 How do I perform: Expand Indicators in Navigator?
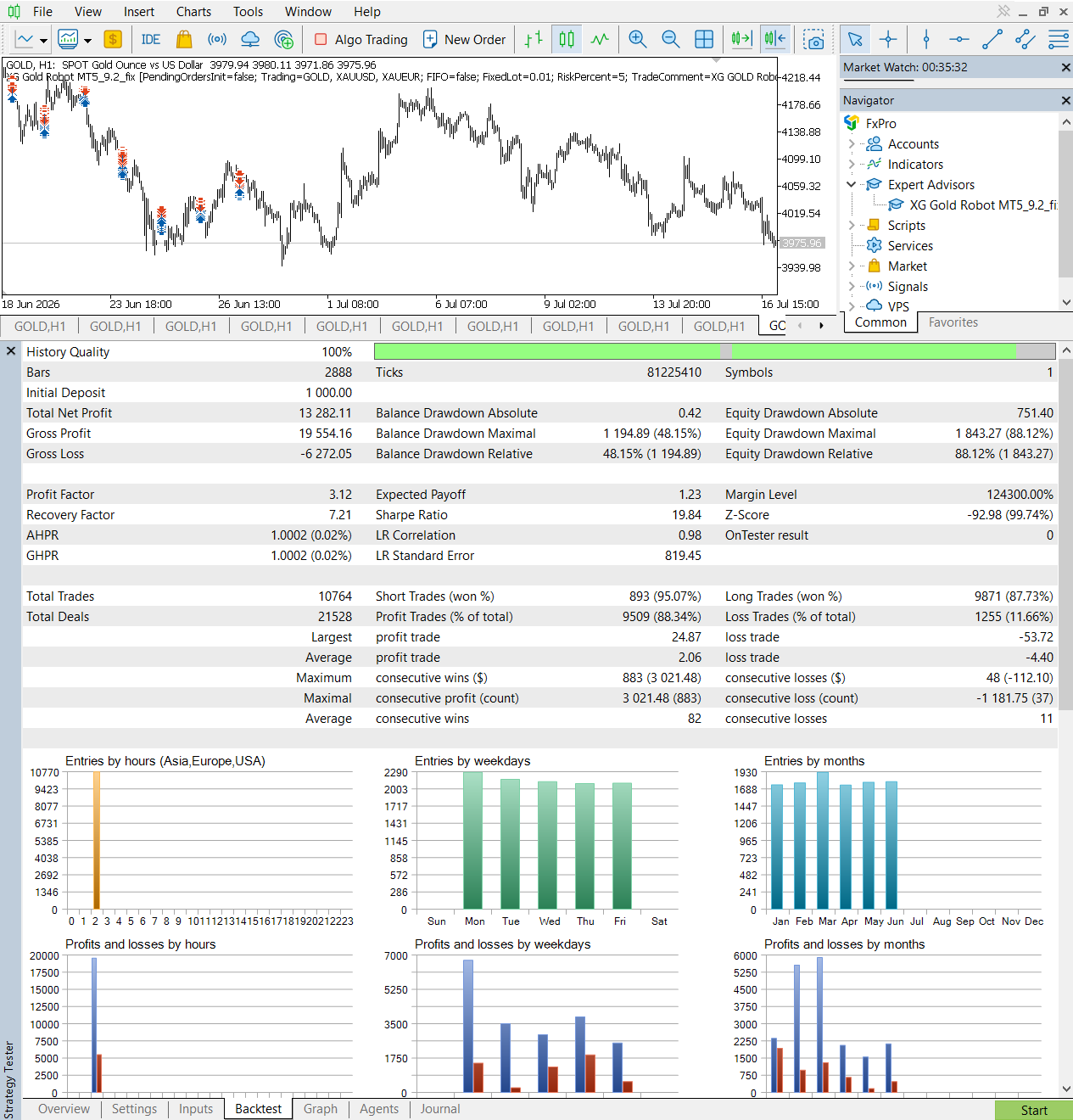pyautogui.click(x=852, y=165)
